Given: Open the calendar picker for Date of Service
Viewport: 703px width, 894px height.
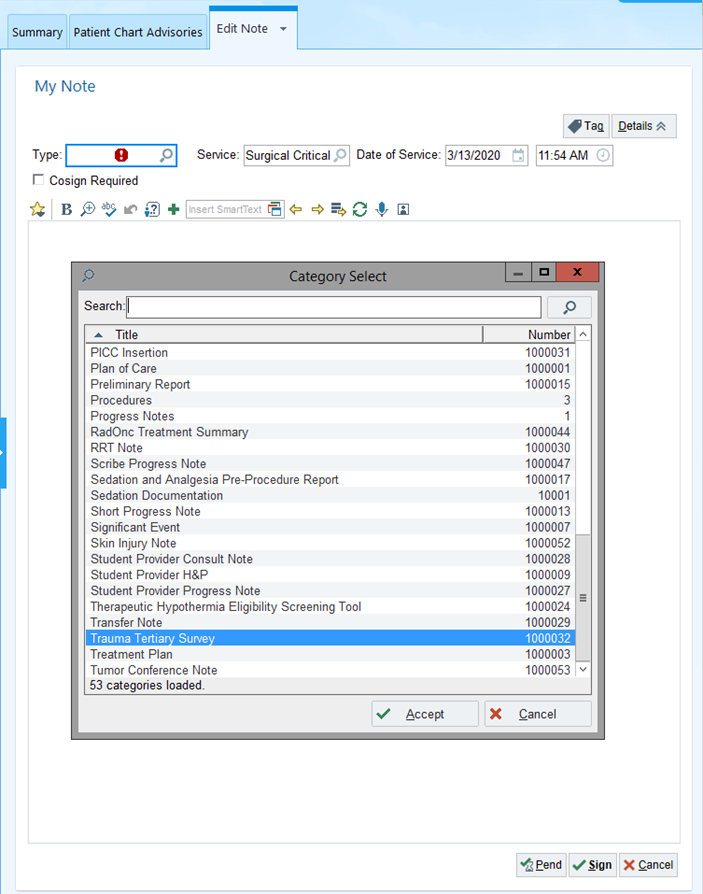Looking at the screenshot, I should 518,155.
